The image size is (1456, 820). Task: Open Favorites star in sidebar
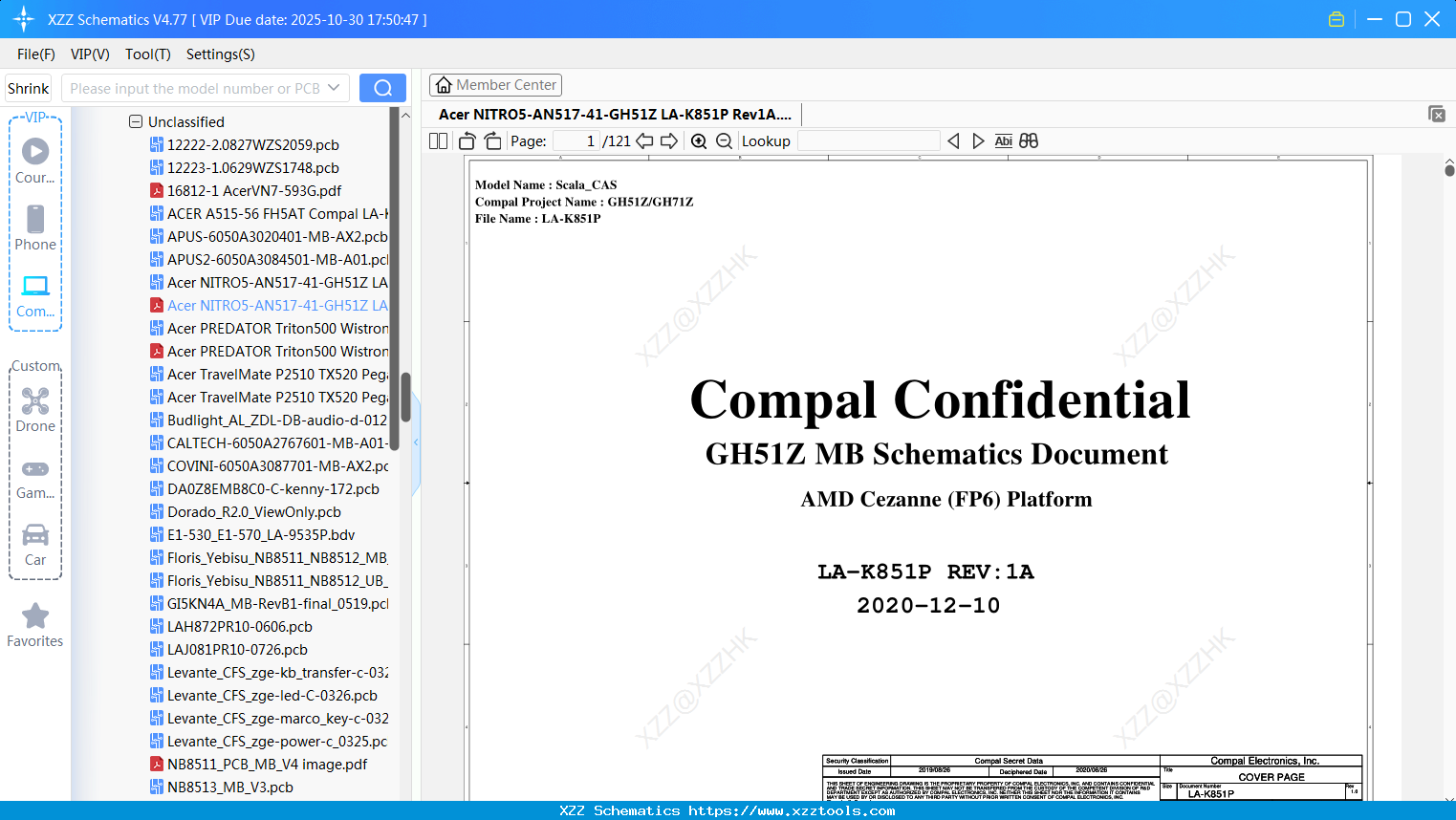pyautogui.click(x=35, y=625)
